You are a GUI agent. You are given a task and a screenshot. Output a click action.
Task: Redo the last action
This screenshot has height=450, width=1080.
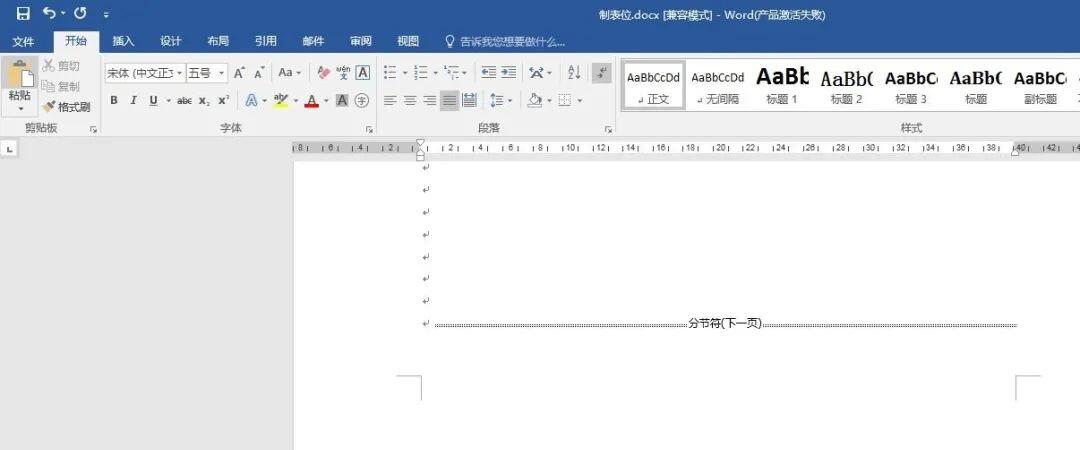point(80,13)
